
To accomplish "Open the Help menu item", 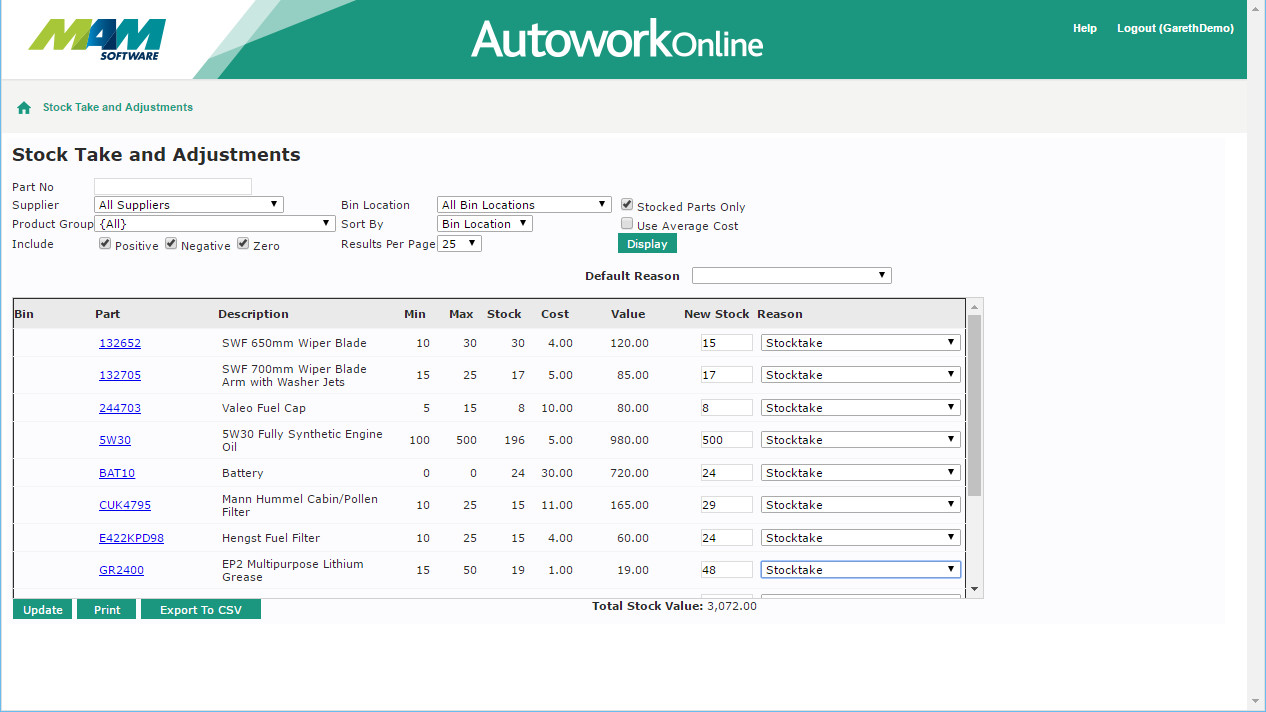I will [1085, 29].
